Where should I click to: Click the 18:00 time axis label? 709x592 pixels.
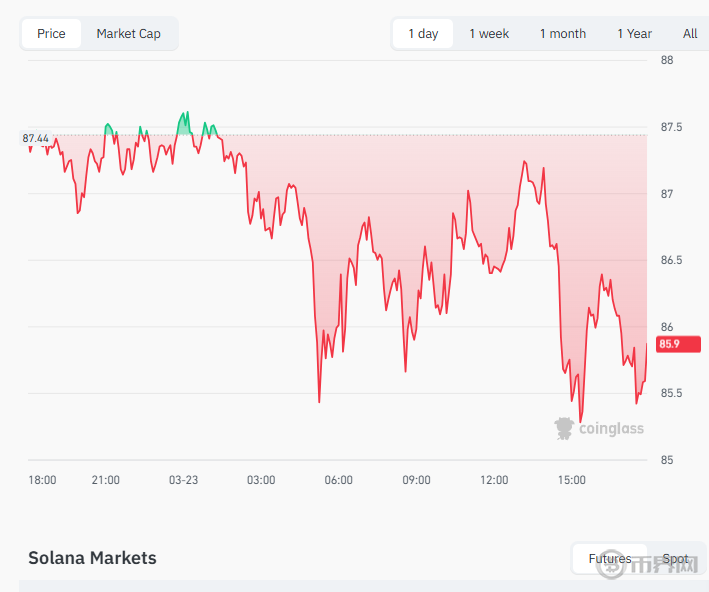[43, 480]
